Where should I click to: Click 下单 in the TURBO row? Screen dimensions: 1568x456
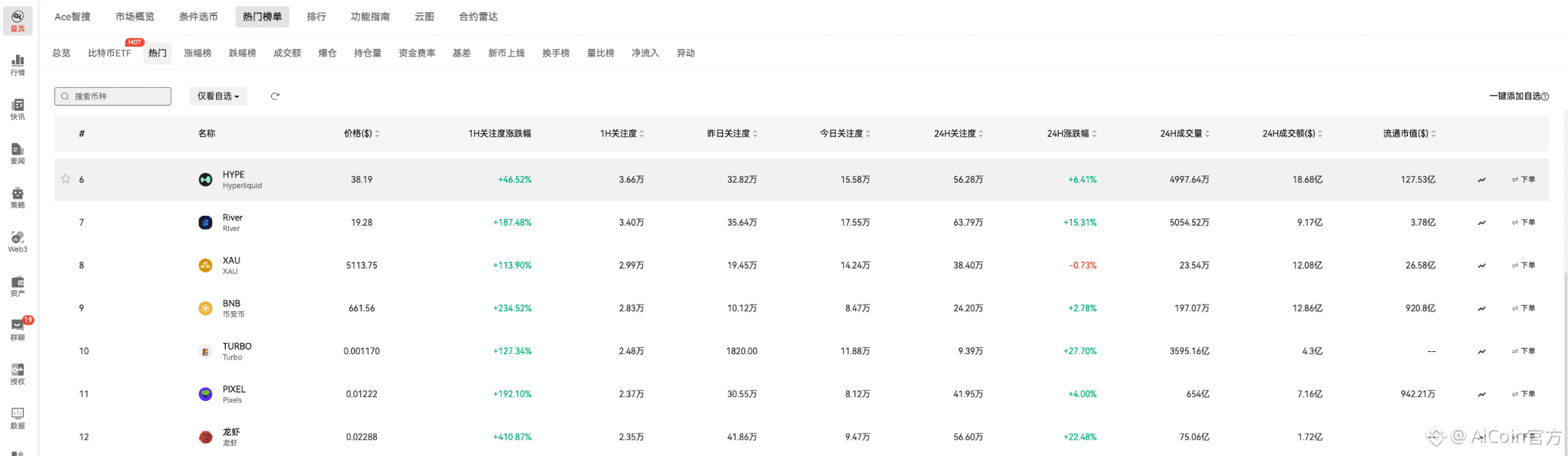[x=1524, y=351]
